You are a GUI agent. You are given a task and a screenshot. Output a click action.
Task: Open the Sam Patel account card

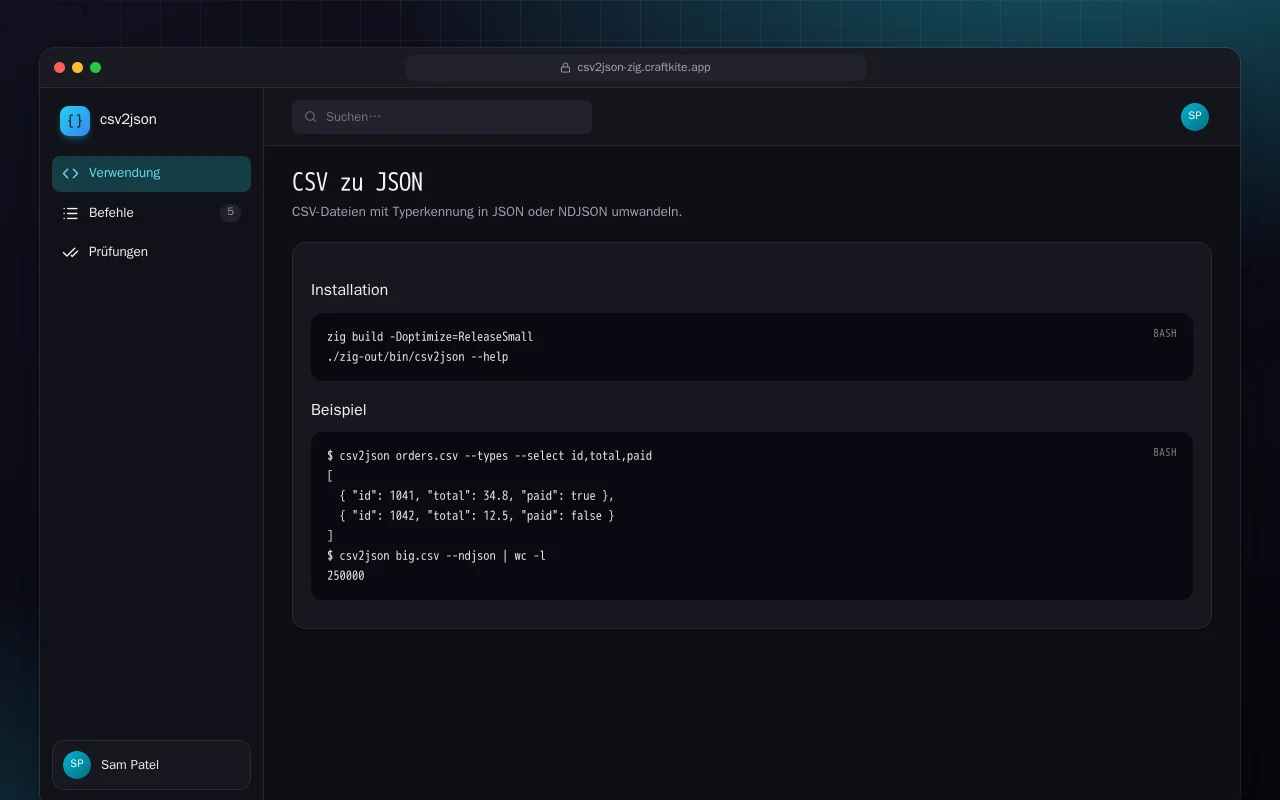tap(151, 765)
